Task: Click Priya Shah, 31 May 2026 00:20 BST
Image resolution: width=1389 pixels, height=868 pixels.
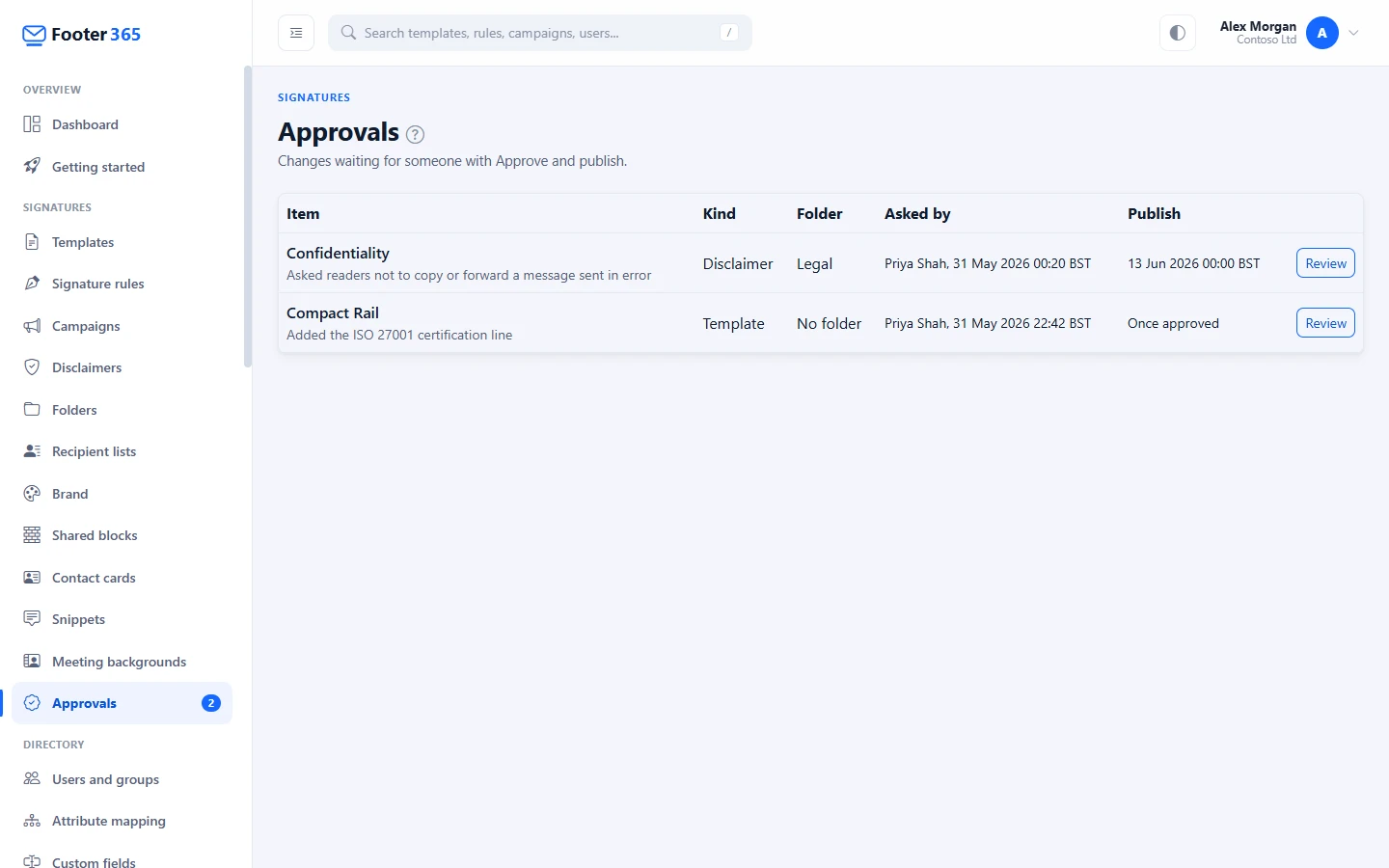Action: [988, 263]
